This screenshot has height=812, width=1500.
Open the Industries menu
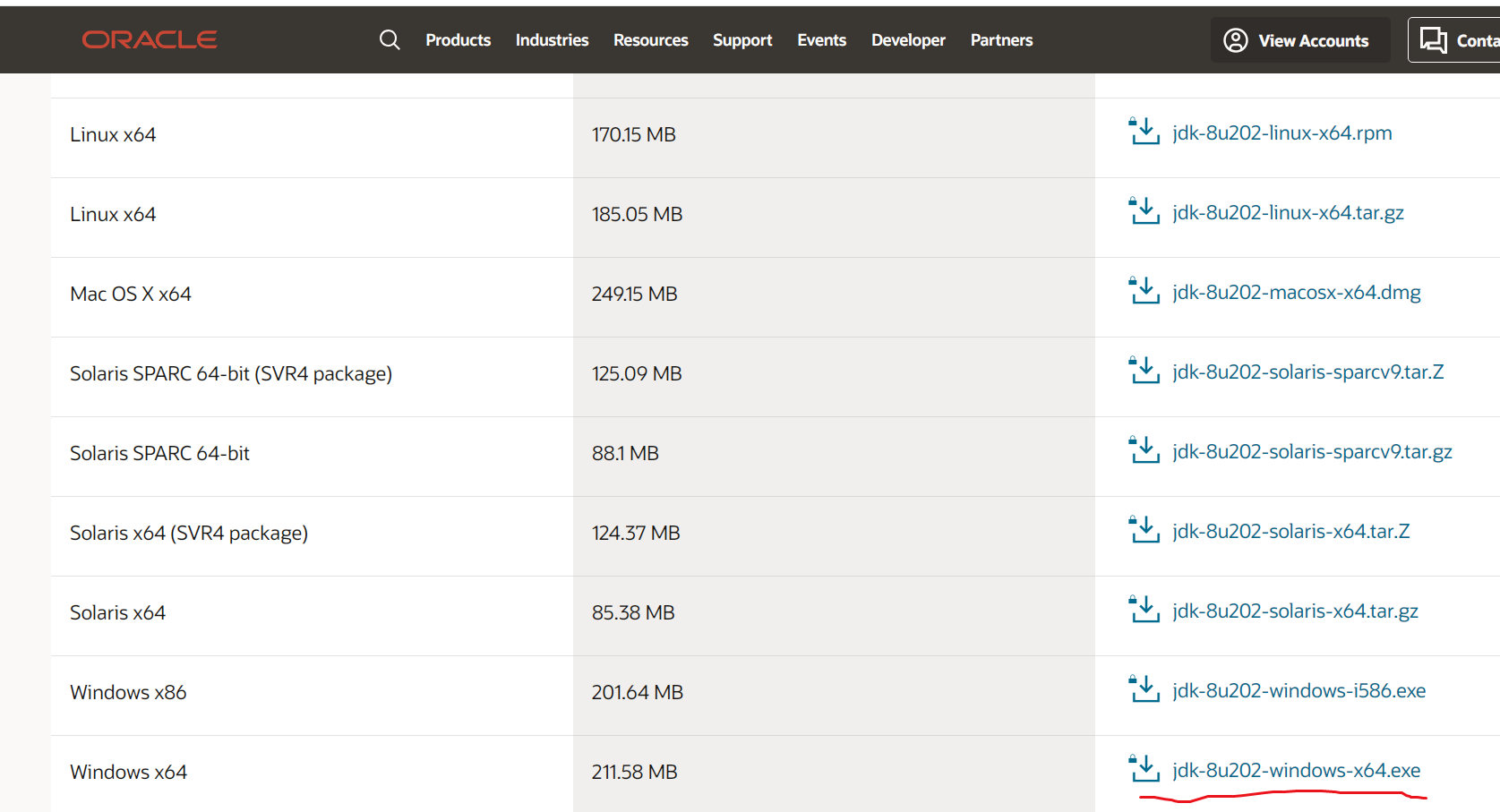click(552, 40)
